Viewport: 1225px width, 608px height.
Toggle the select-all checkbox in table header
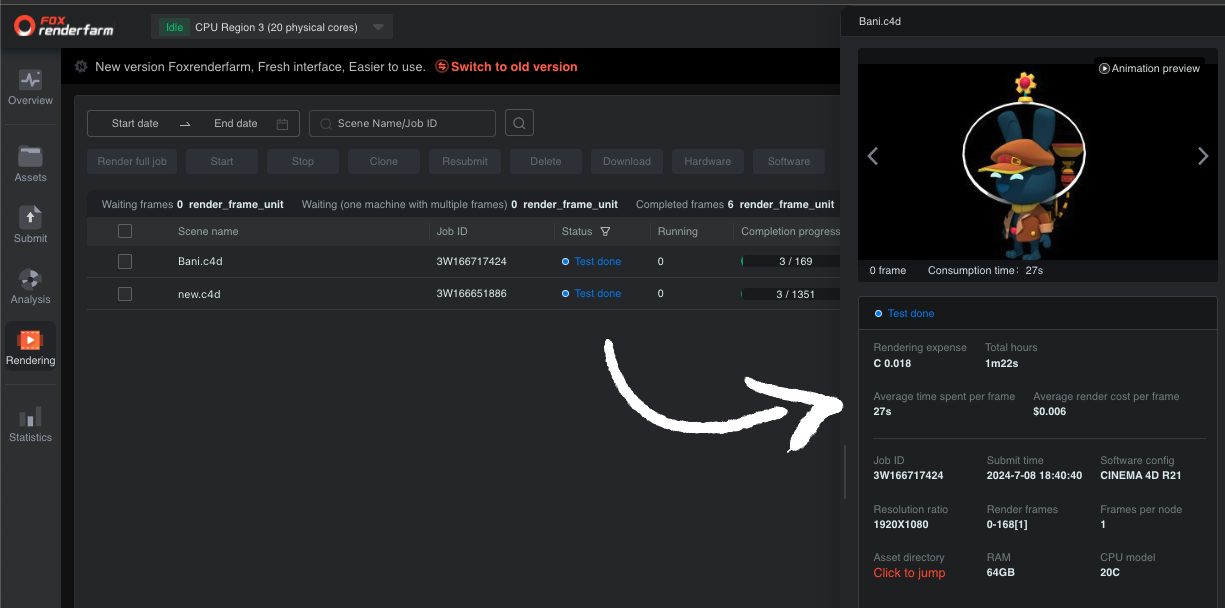pos(125,231)
